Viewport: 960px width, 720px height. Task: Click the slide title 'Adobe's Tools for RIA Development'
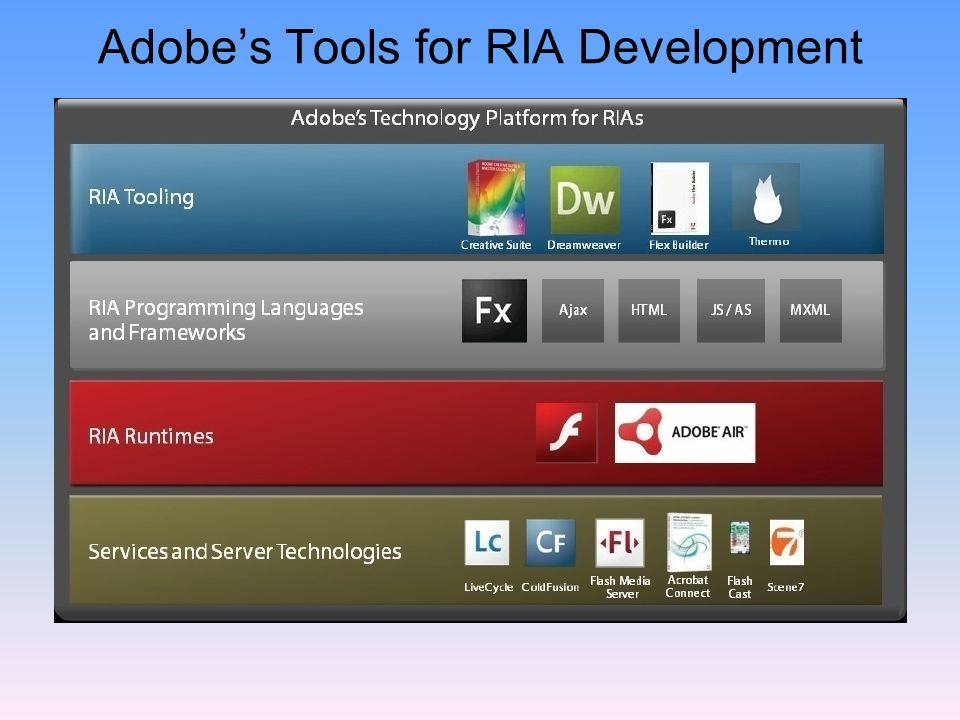[x=480, y=47]
